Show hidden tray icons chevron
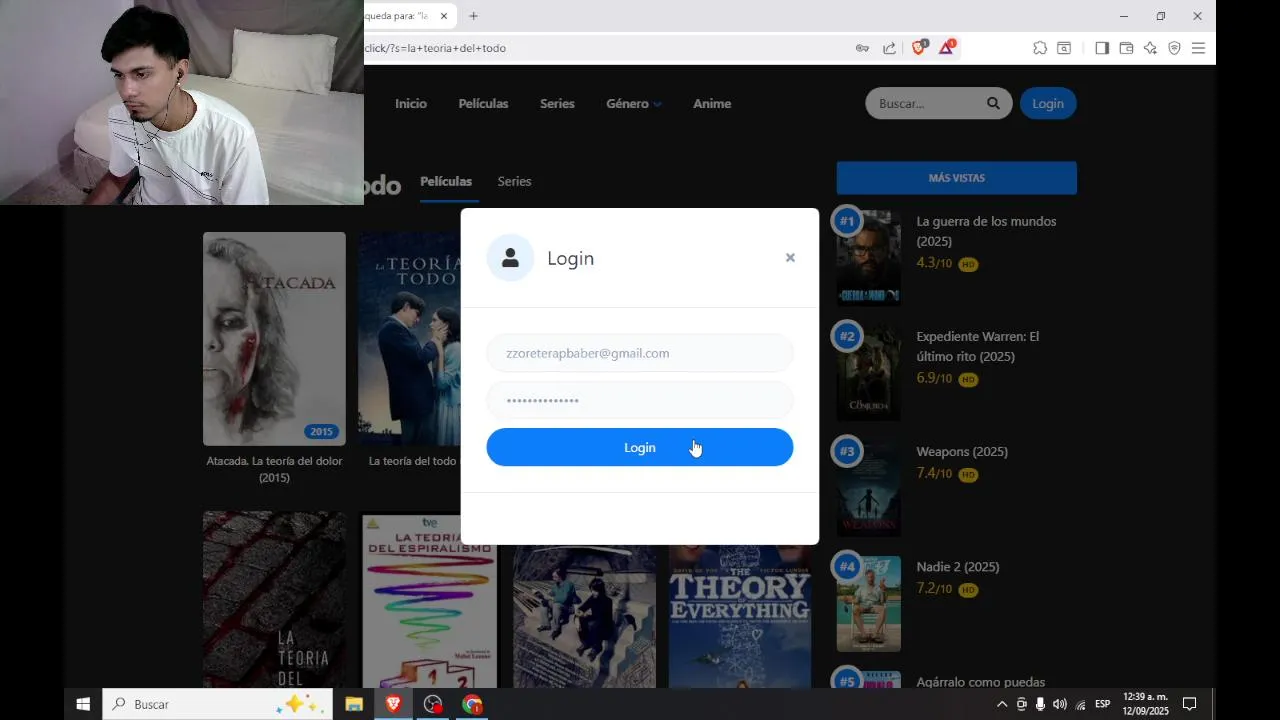 [1002, 704]
